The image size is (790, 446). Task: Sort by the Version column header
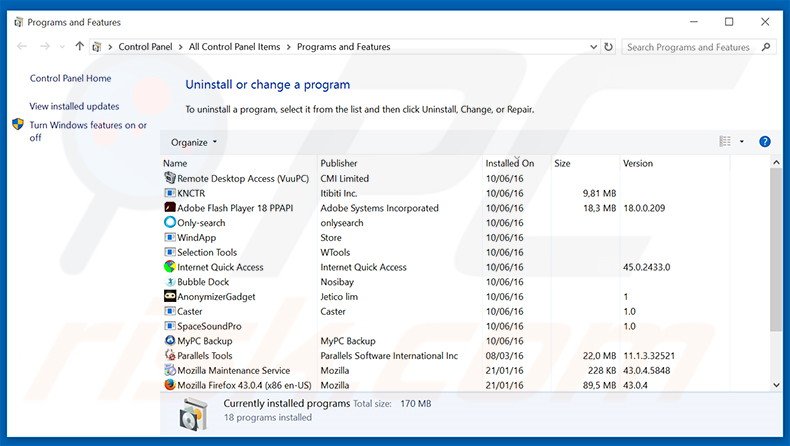tap(637, 163)
